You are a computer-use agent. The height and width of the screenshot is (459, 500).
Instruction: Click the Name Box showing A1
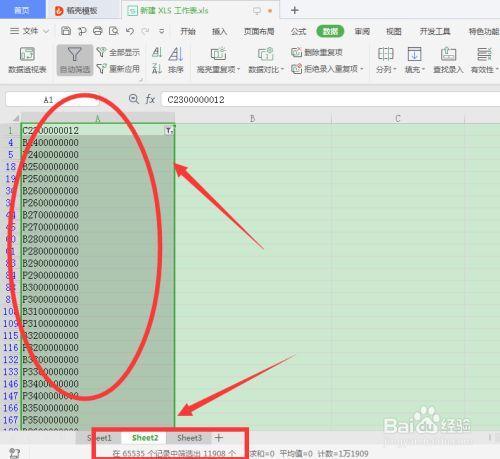[x=52, y=100]
